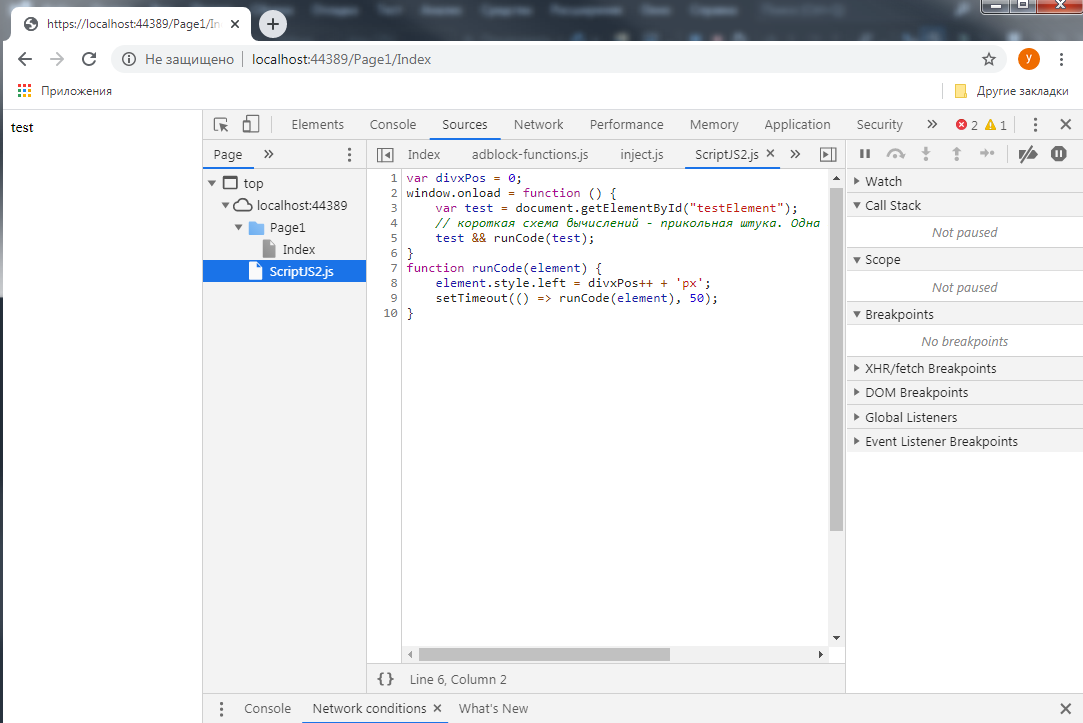This screenshot has height=723, width=1083.
Task: Switch to the Network tab
Action: [538, 125]
